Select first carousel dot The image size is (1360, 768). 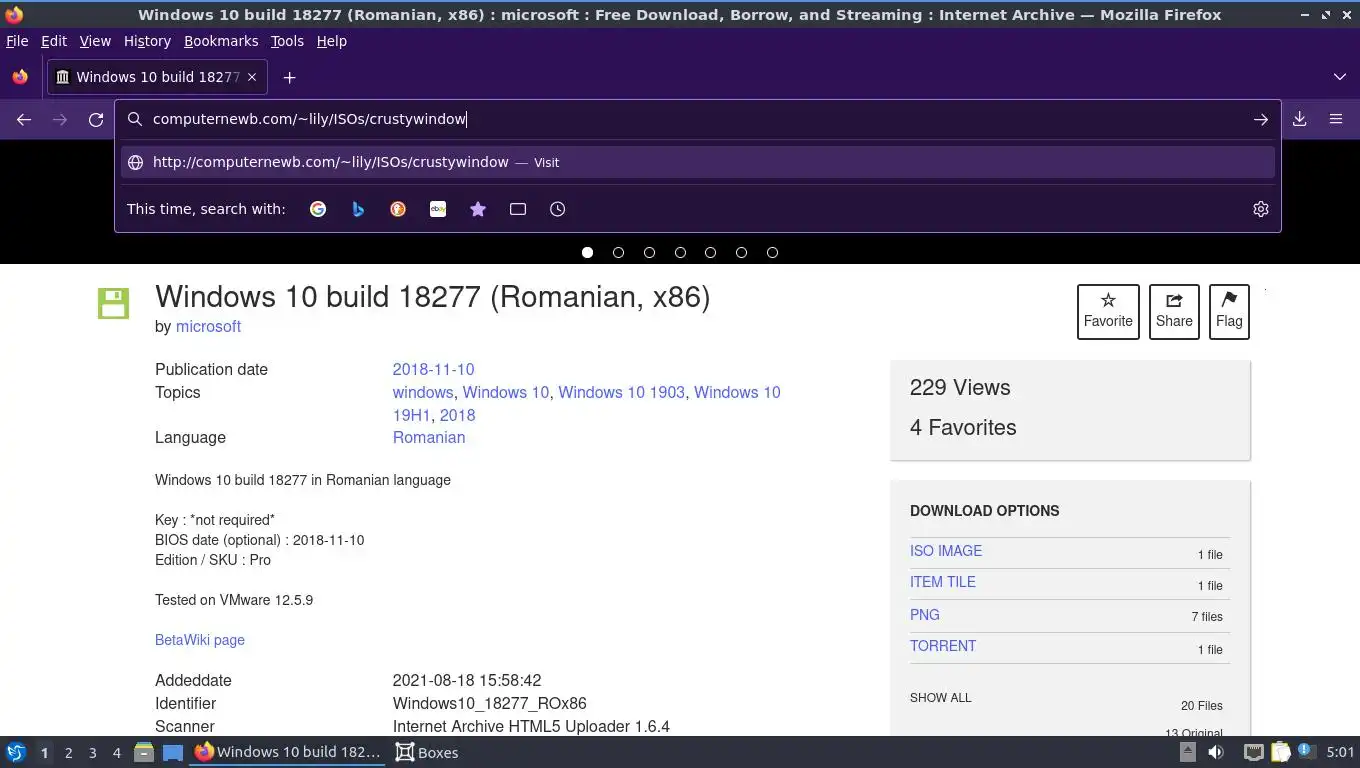coord(587,252)
